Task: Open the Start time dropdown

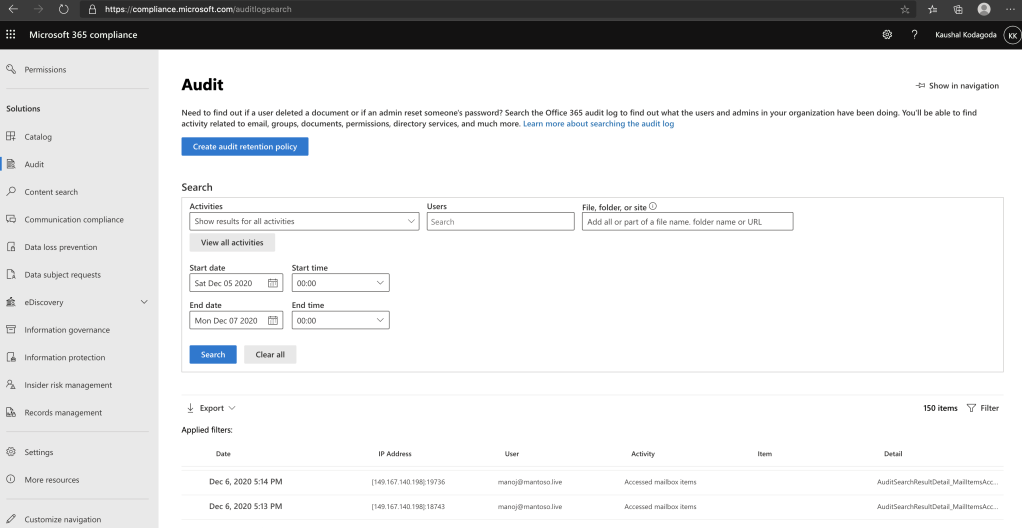Action: pyautogui.click(x=340, y=283)
